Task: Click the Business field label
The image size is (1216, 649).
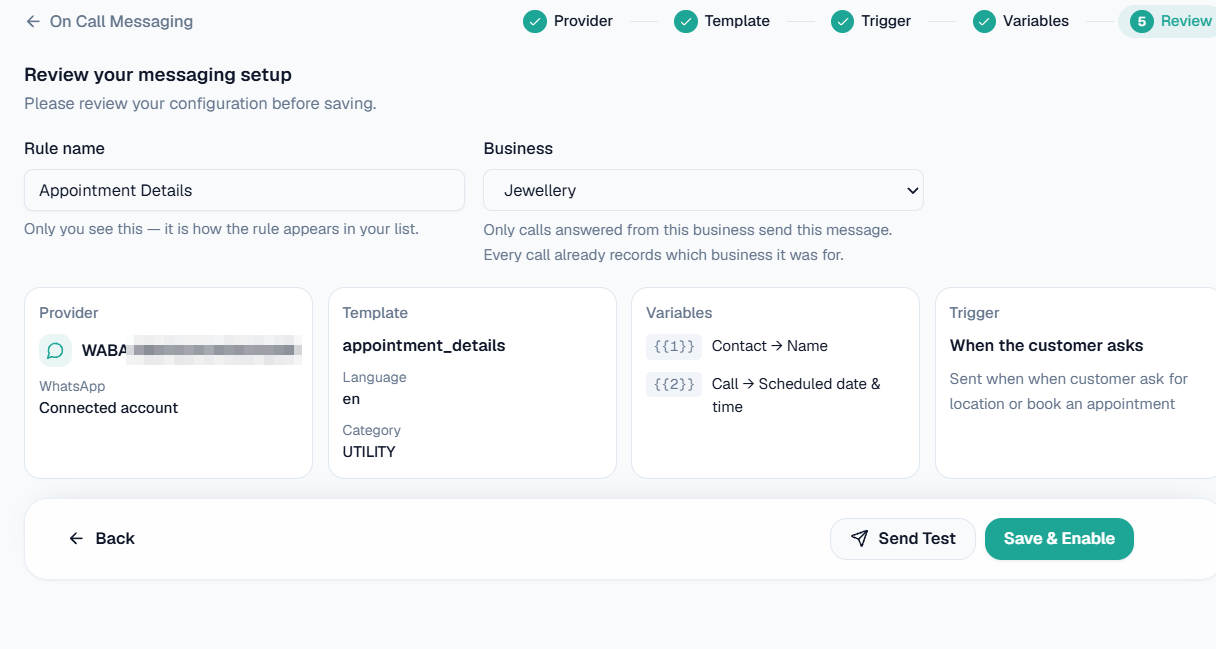Action: (x=518, y=148)
